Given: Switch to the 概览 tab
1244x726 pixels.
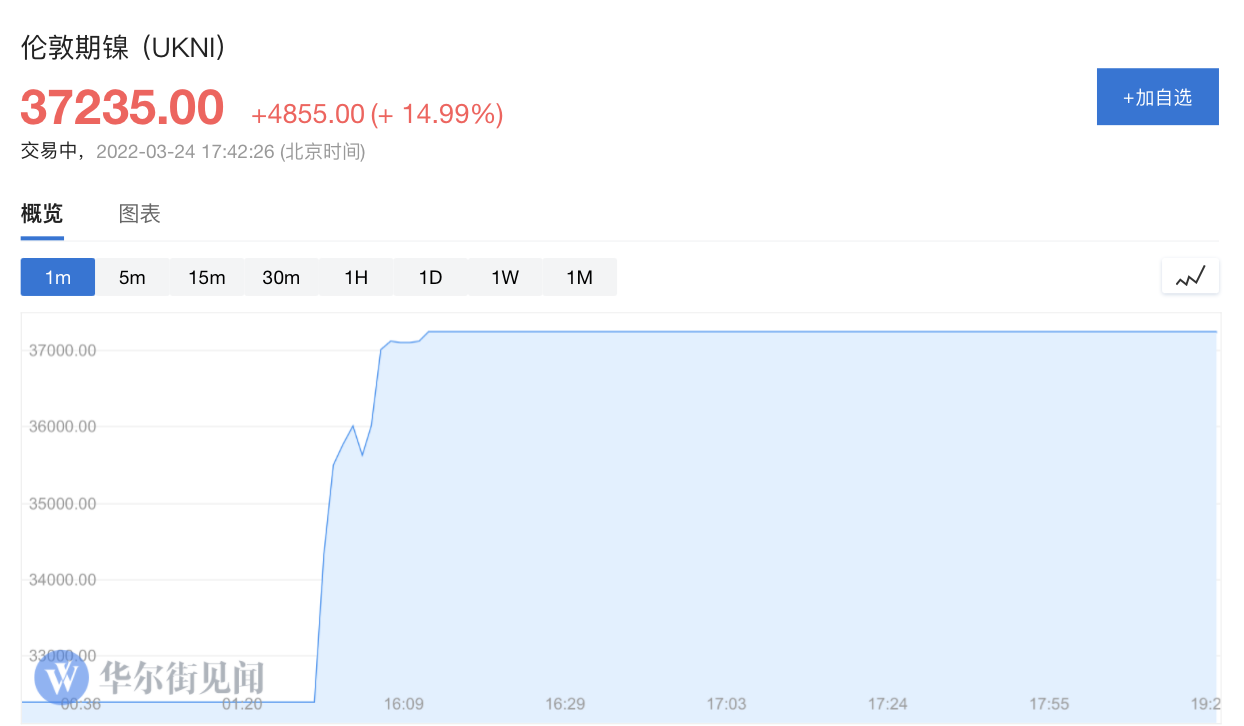Looking at the screenshot, I should (x=42, y=213).
